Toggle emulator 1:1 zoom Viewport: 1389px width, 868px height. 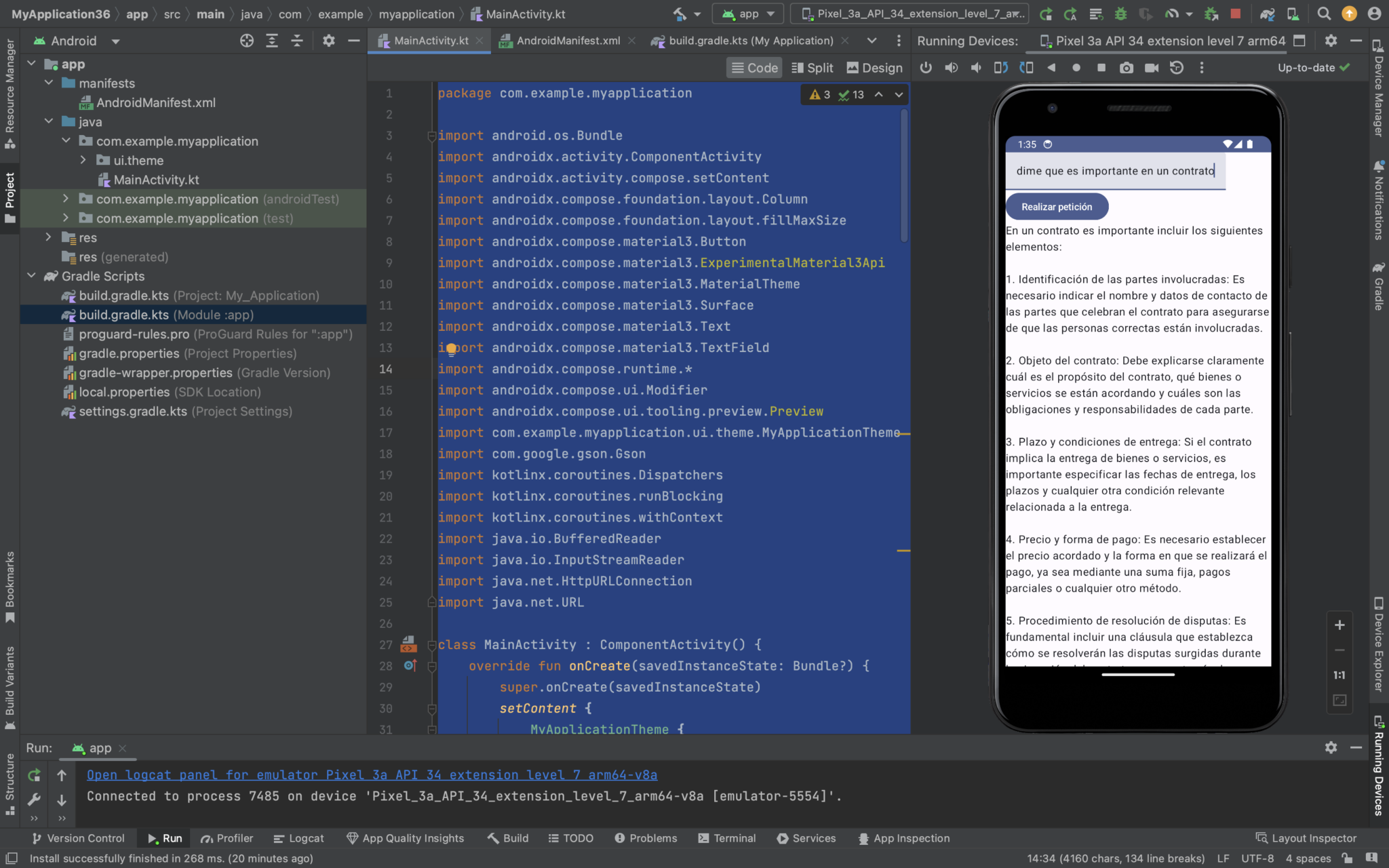1339,675
